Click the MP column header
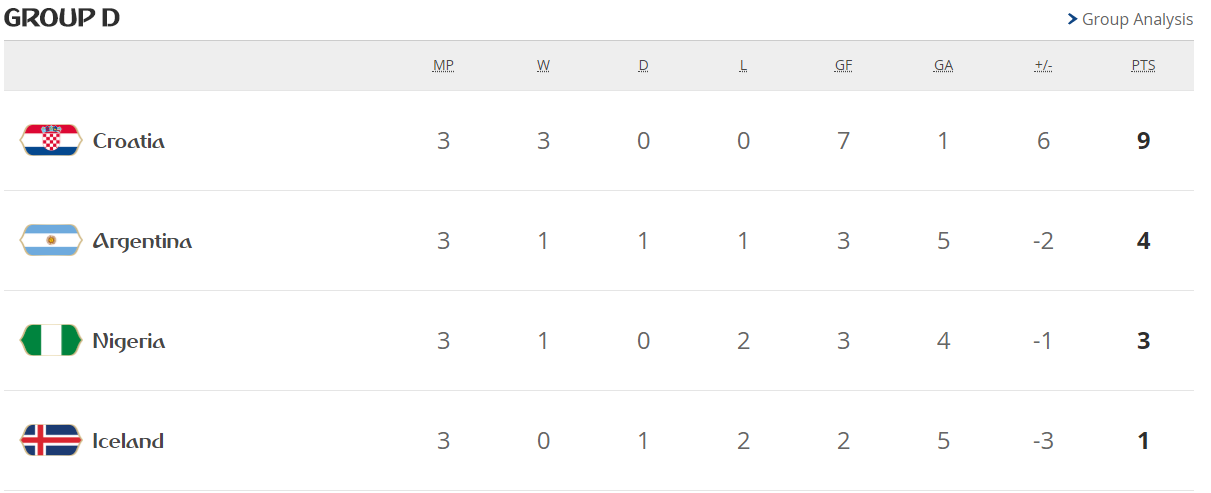Viewport: 1211px width, 493px height. (x=443, y=65)
